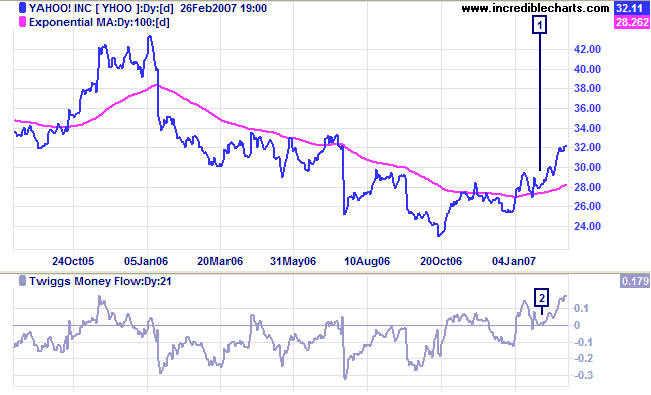
Task: Click the 26.00 price axis label
Action: pos(587,206)
